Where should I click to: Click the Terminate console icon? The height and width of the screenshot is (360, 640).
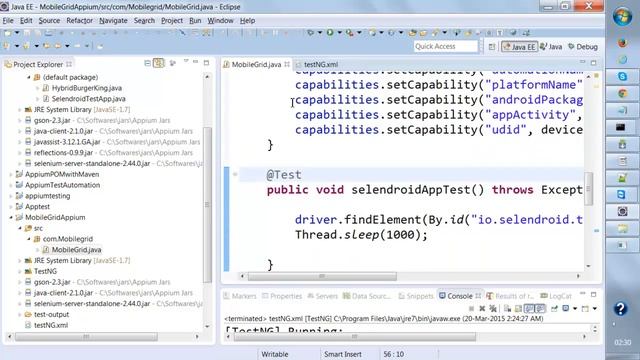tap(471, 309)
